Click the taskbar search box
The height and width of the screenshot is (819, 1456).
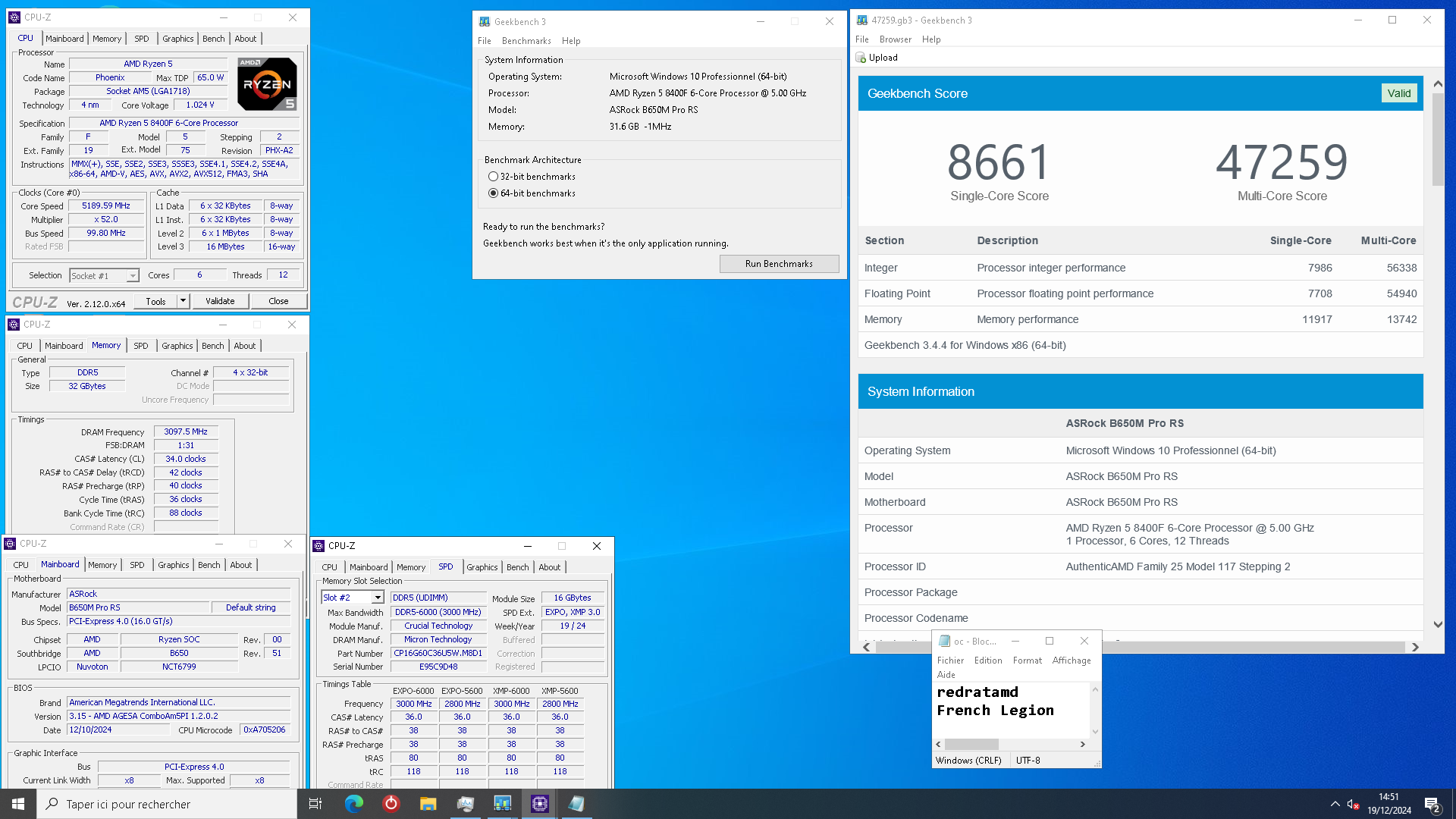tap(167, 804)
